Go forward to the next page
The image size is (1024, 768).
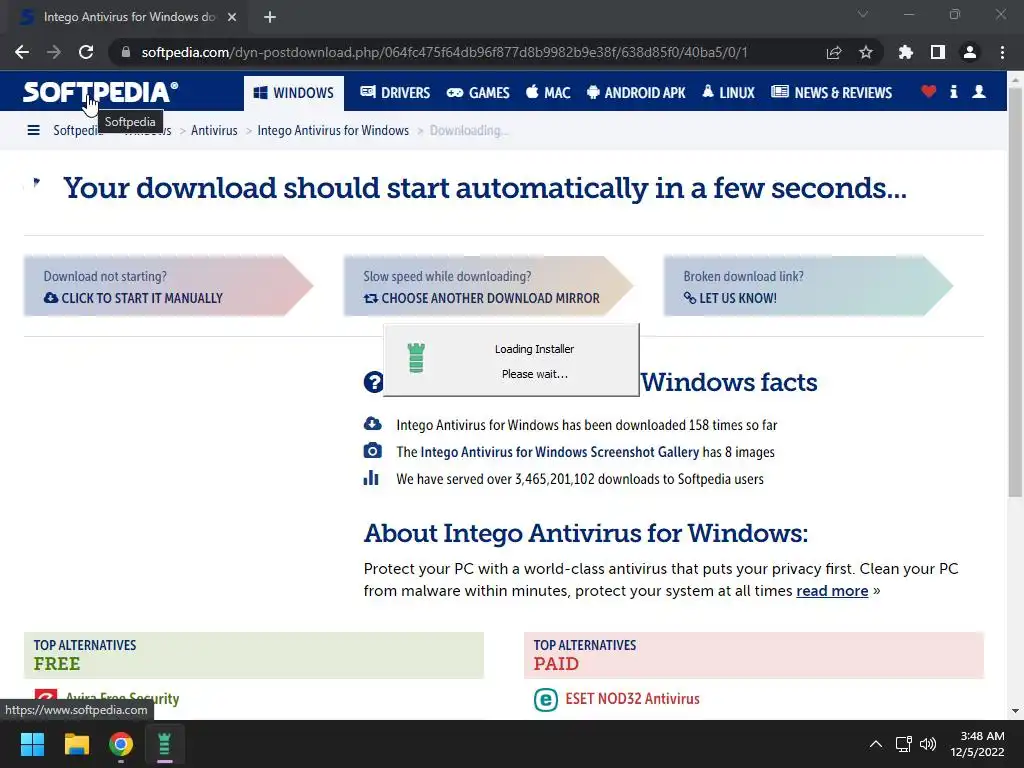(x=54, y=52)
